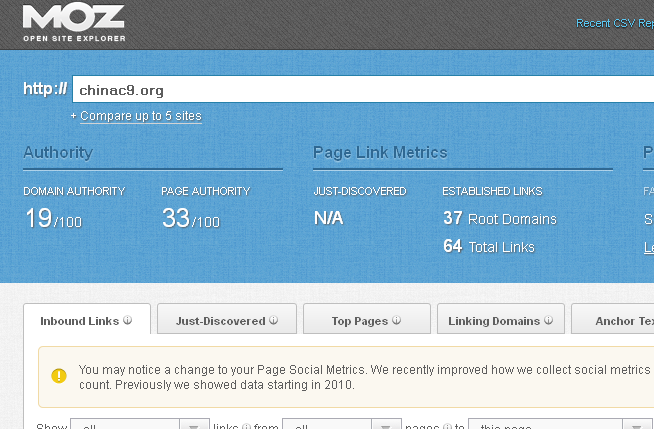Click info icon beside Linking Domains

(548, 320)
